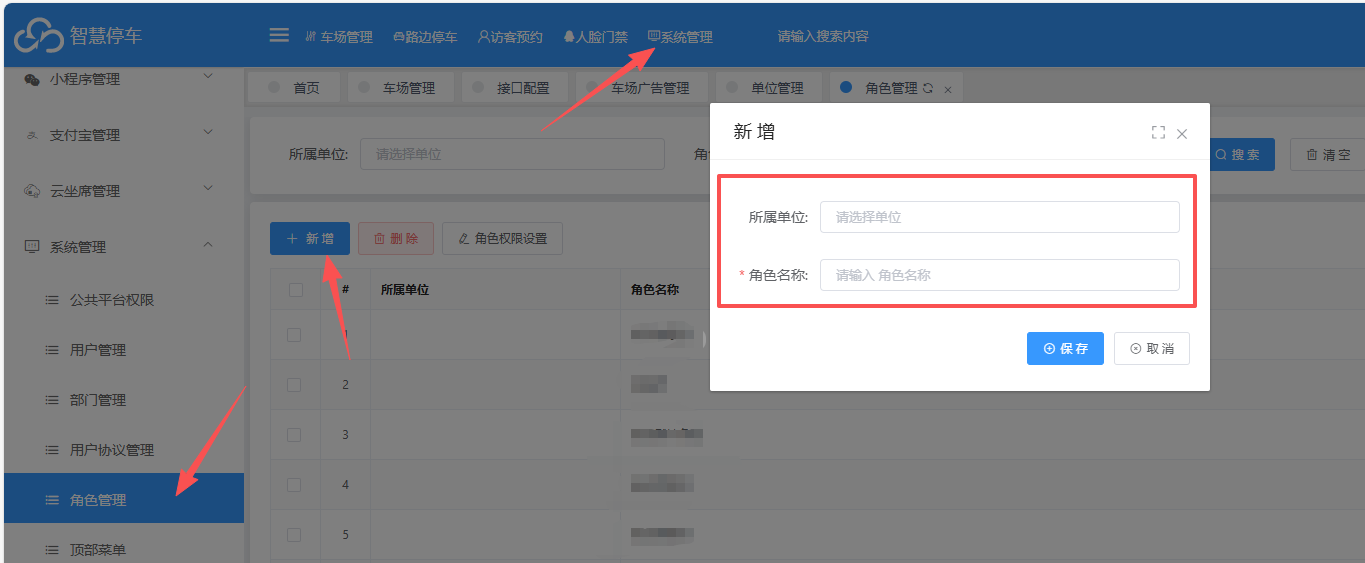Click 所属单位 column header
The height and width of the screenshot is (563, 1365).
(405, 289)
